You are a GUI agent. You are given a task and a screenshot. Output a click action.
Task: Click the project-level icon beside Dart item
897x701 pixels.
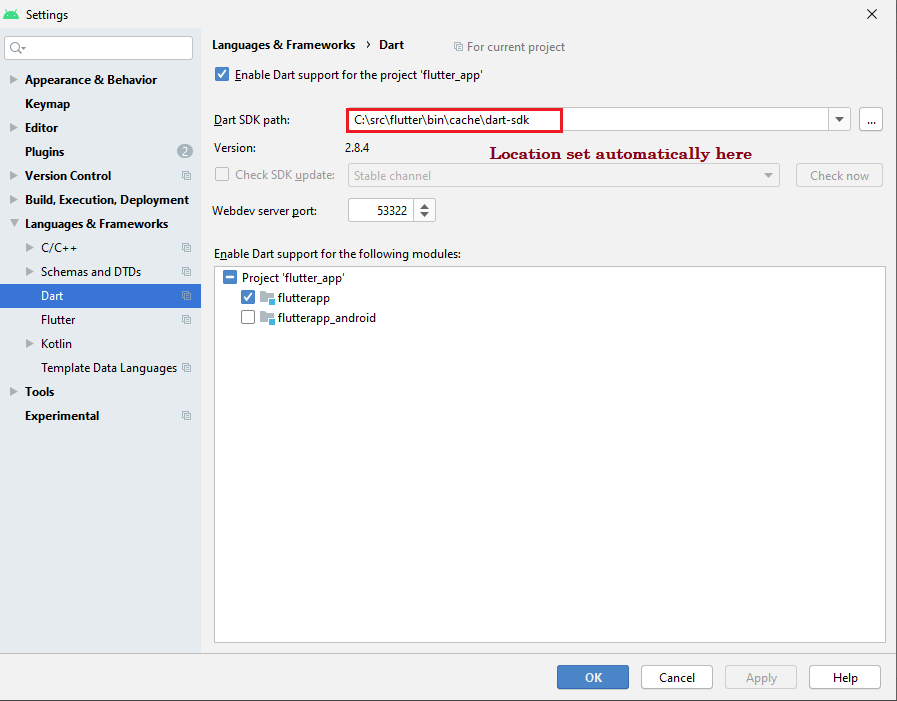[186, 296]
